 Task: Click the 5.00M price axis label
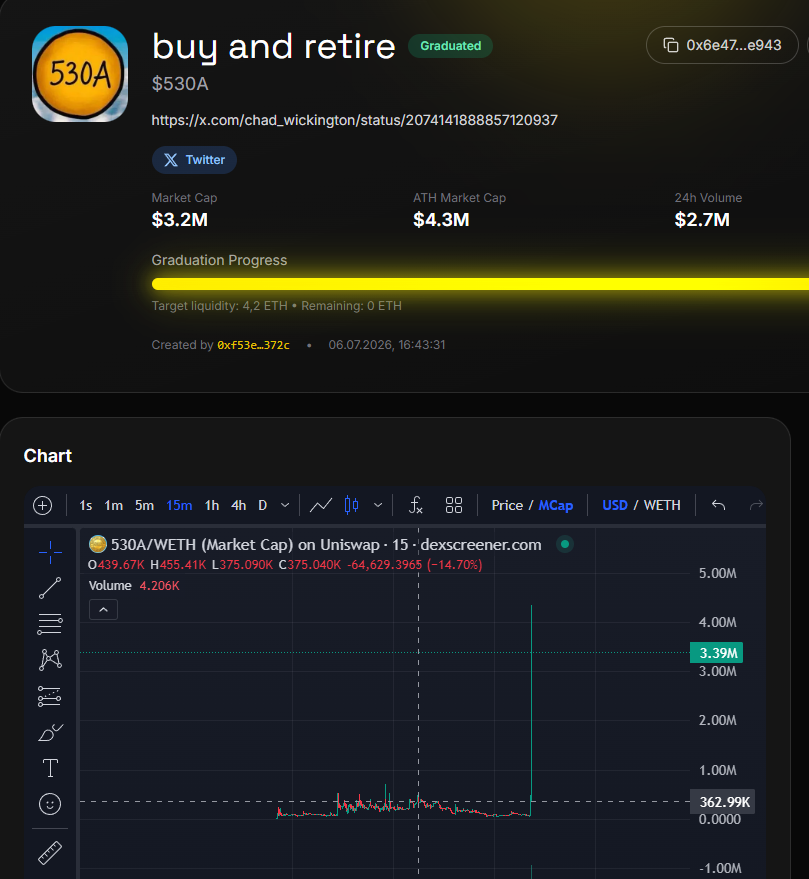pos(717,573)
